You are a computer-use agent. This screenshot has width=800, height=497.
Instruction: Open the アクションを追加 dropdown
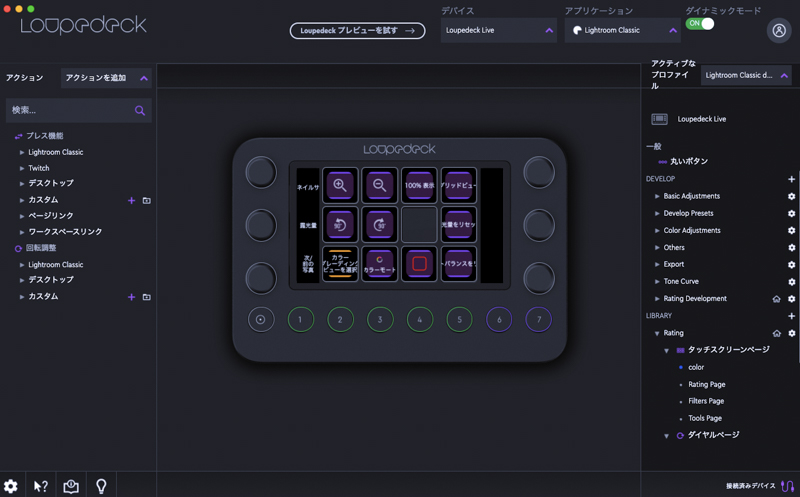click(106, 78)
